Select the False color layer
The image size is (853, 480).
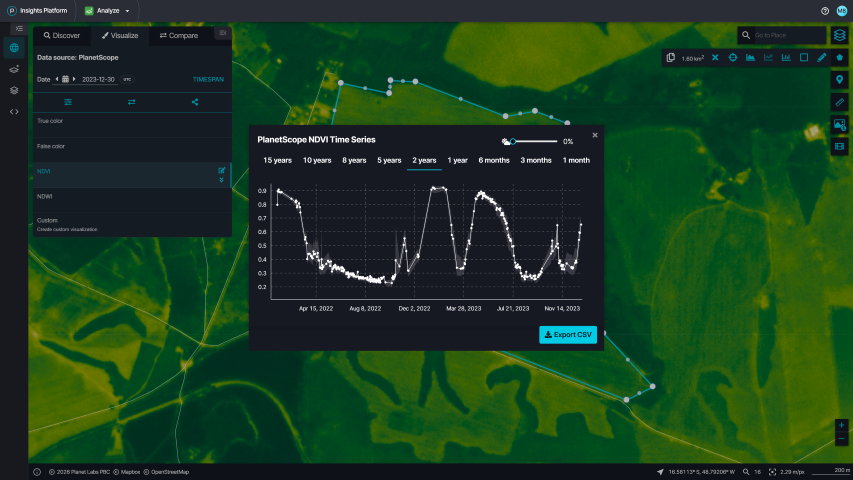[x=132, y=150]
